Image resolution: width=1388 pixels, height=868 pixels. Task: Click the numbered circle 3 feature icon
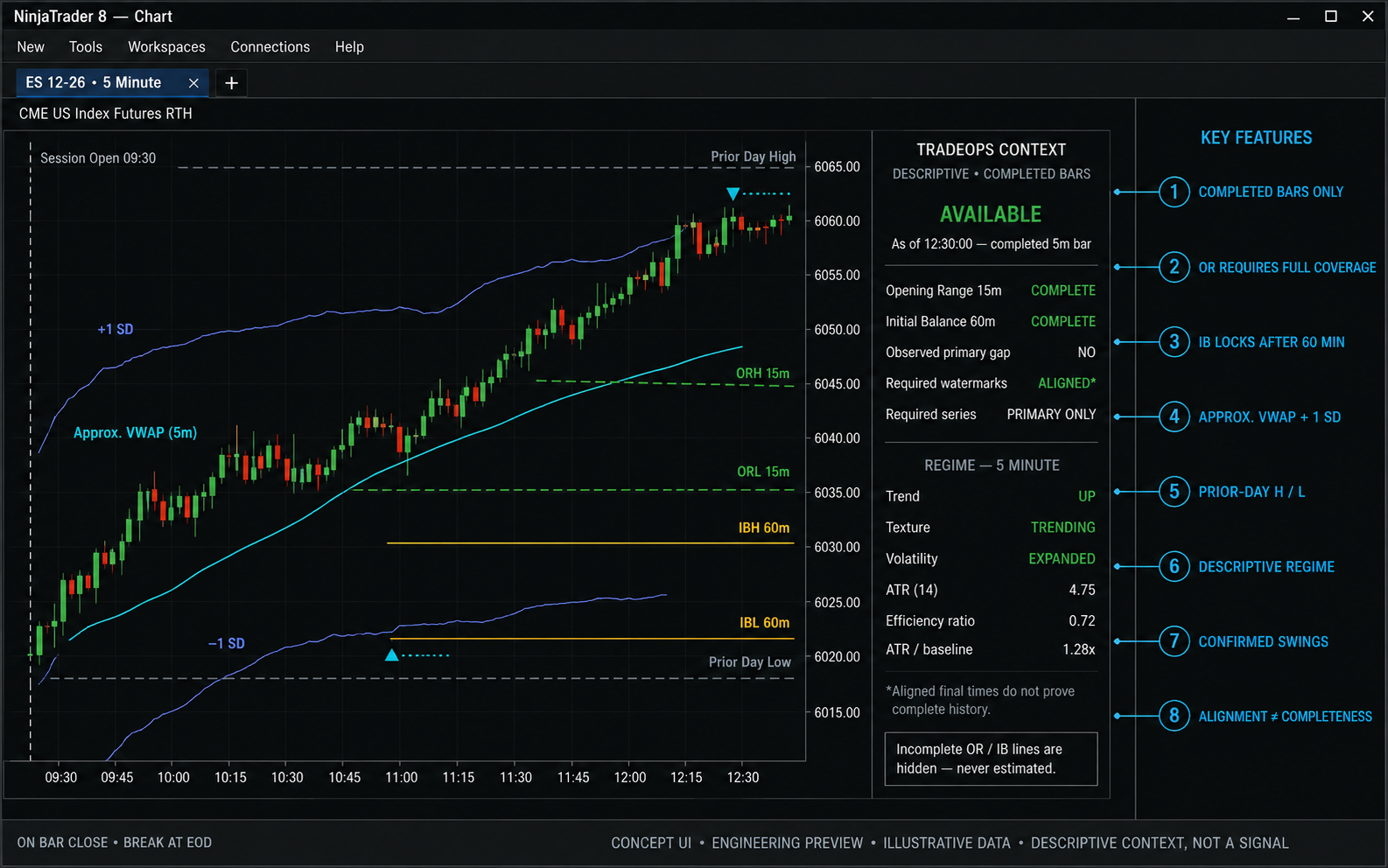point(1174,342)
